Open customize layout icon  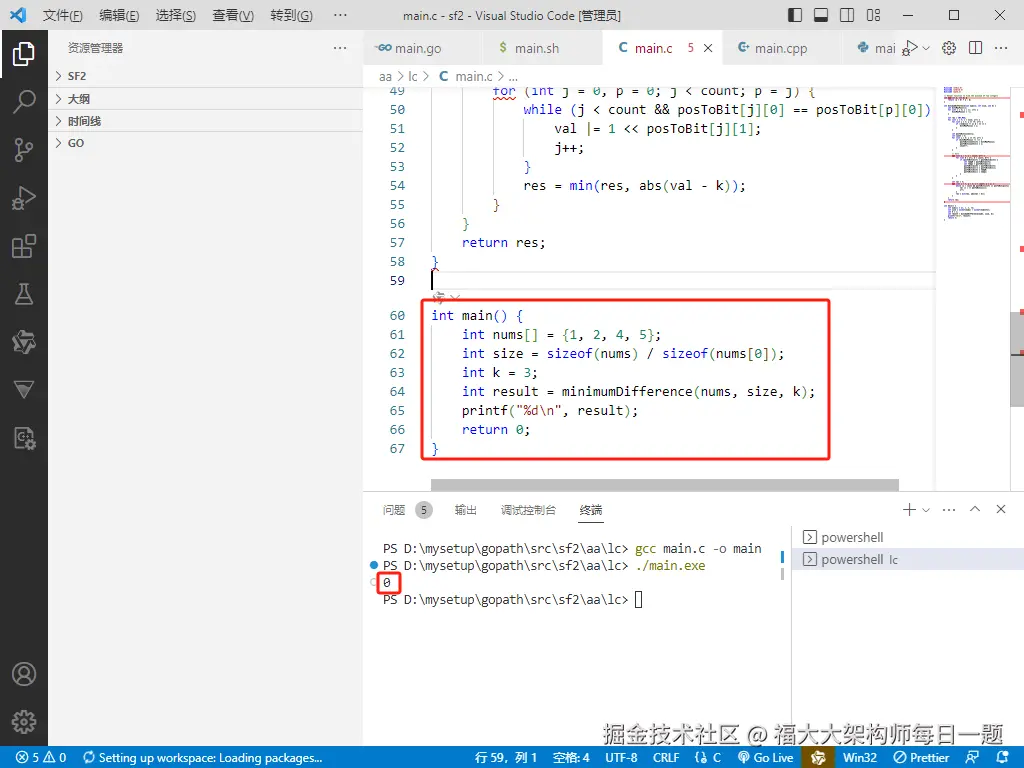click(873, 15)
